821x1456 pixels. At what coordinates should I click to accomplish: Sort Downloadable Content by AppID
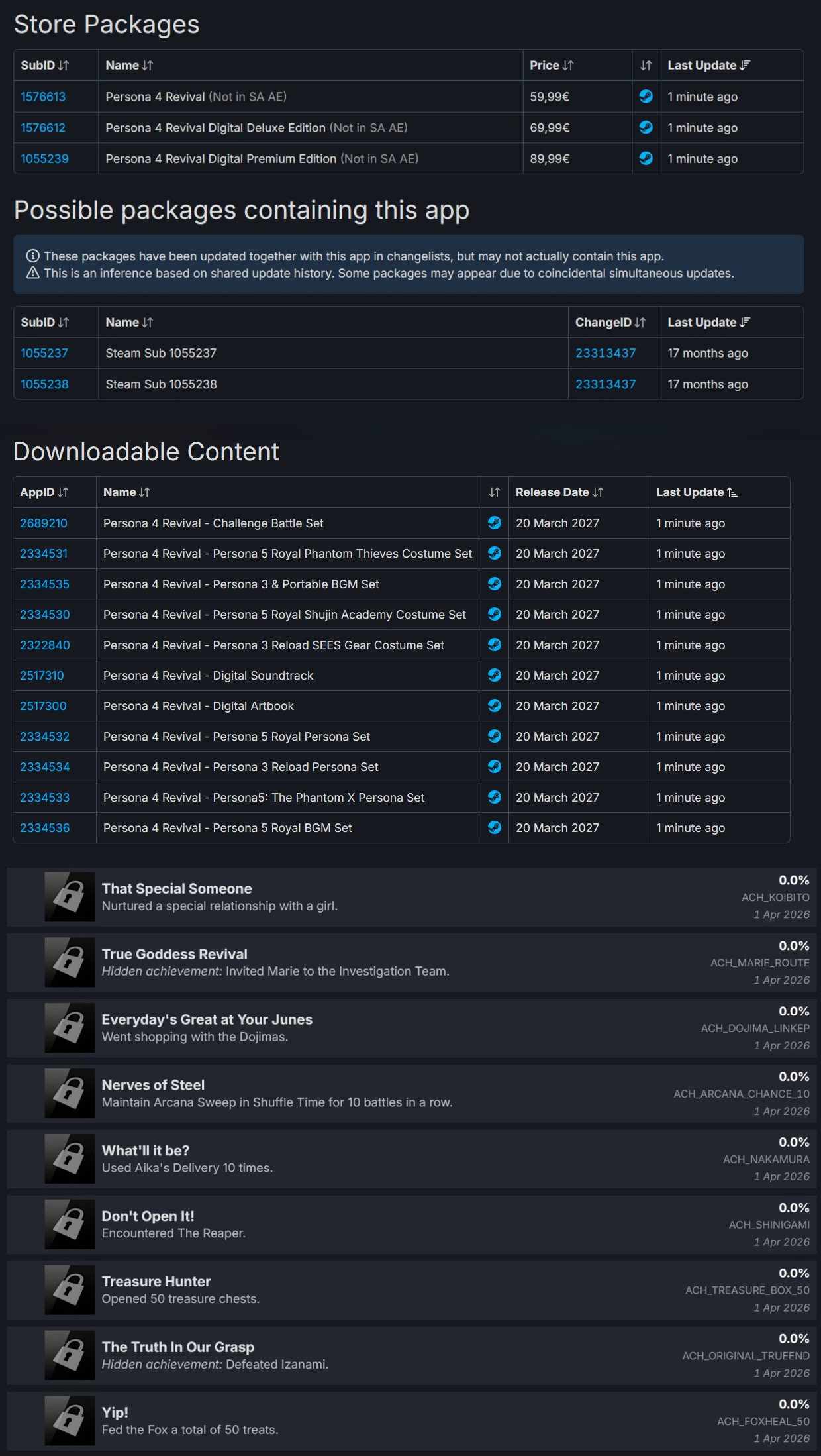(x=44, y=492)
